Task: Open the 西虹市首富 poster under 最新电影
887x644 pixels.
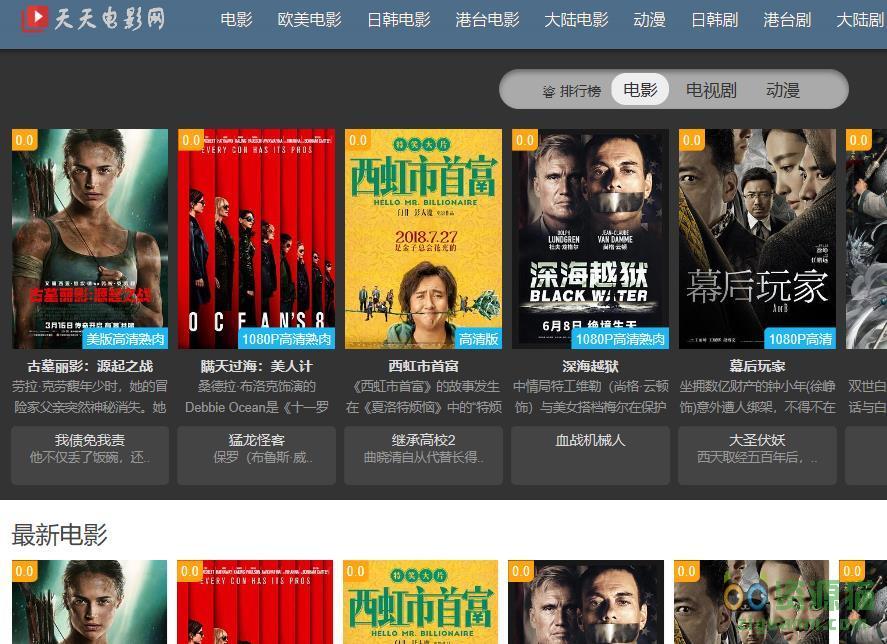Action: [x=420, y=602]
